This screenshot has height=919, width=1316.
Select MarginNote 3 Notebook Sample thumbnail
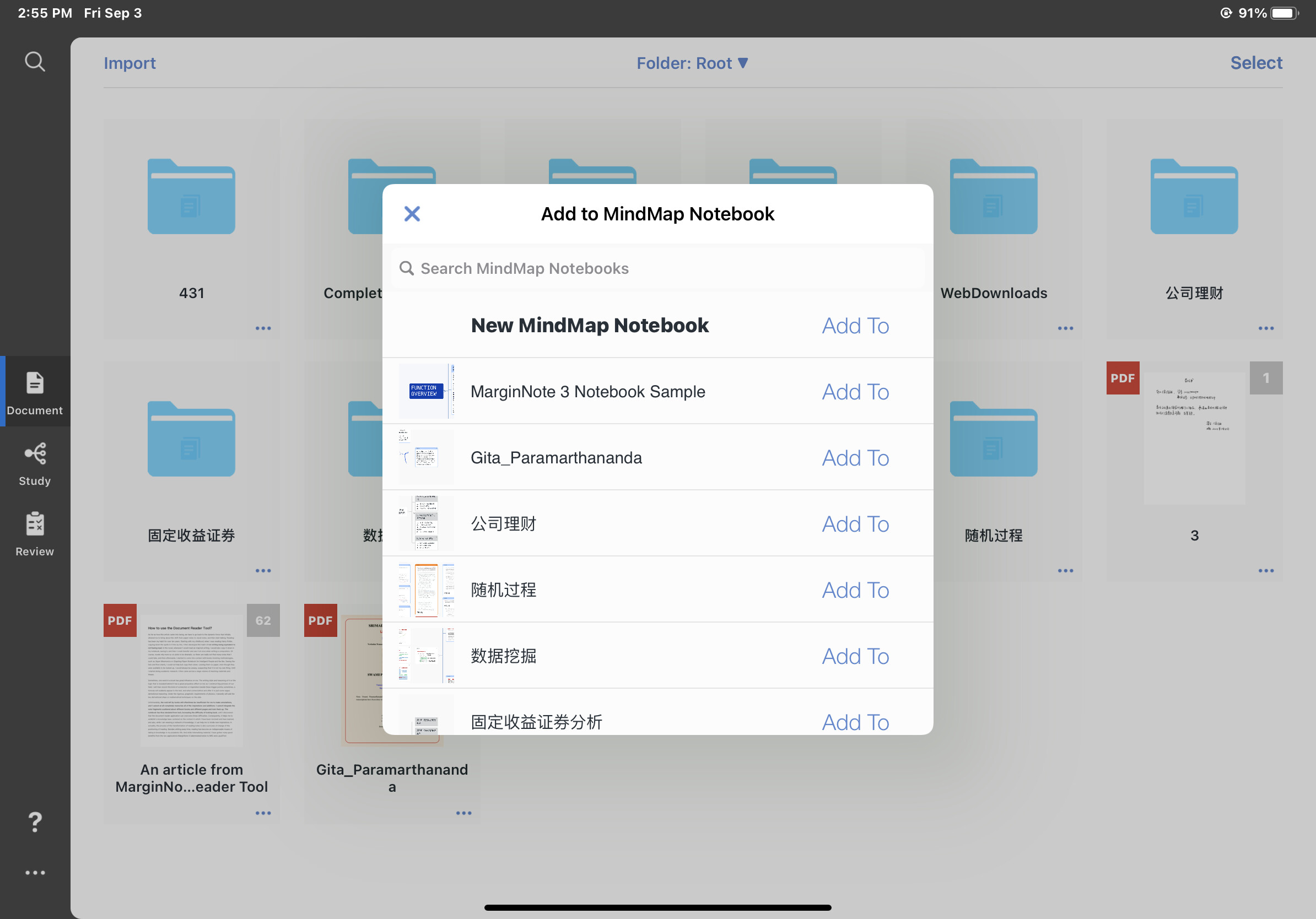(427, 391)
